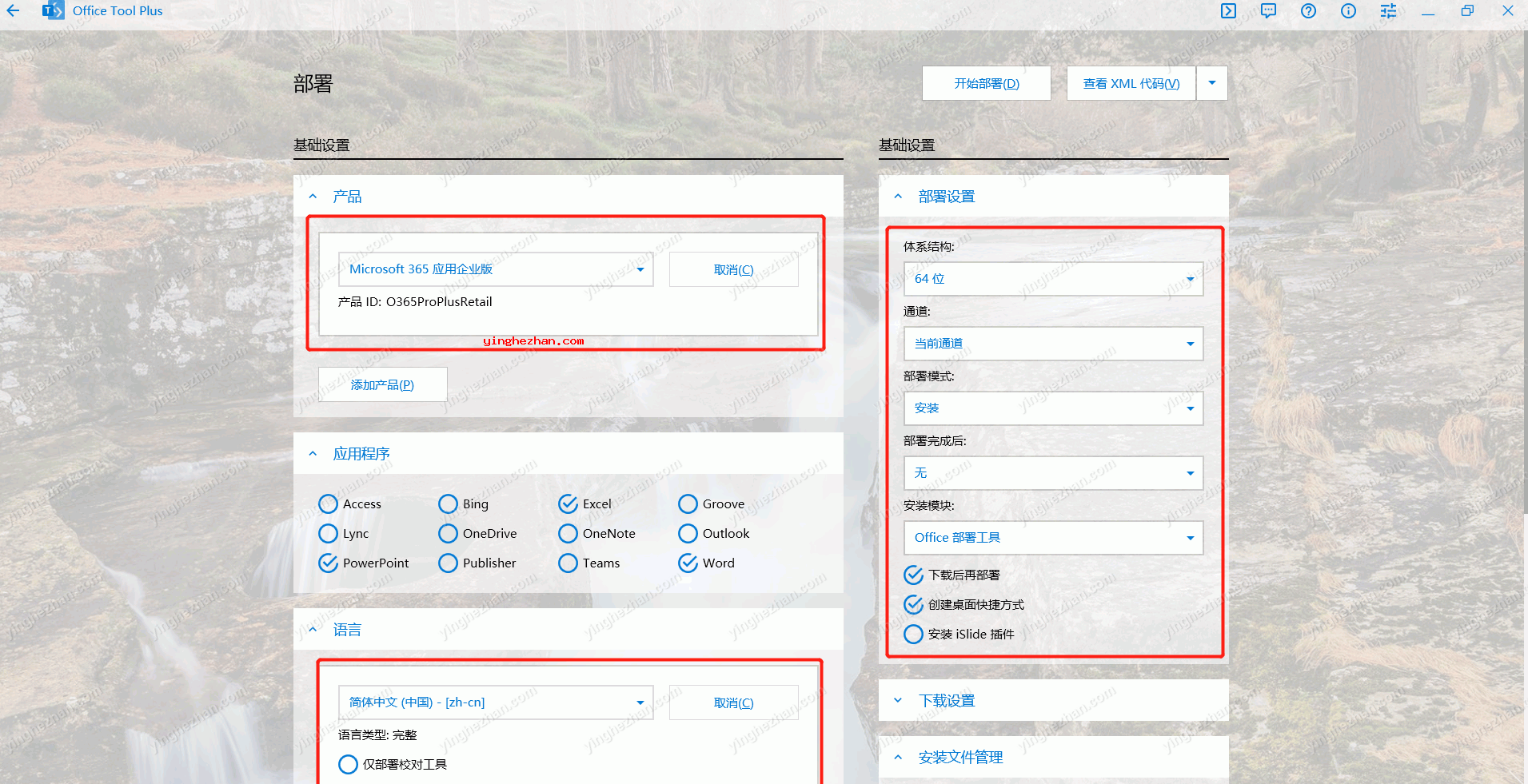The width and height of the screenshot is (1528, 784).
Task: Click 取消(C) next to the product dropdown
Action: tap(733, 269)
